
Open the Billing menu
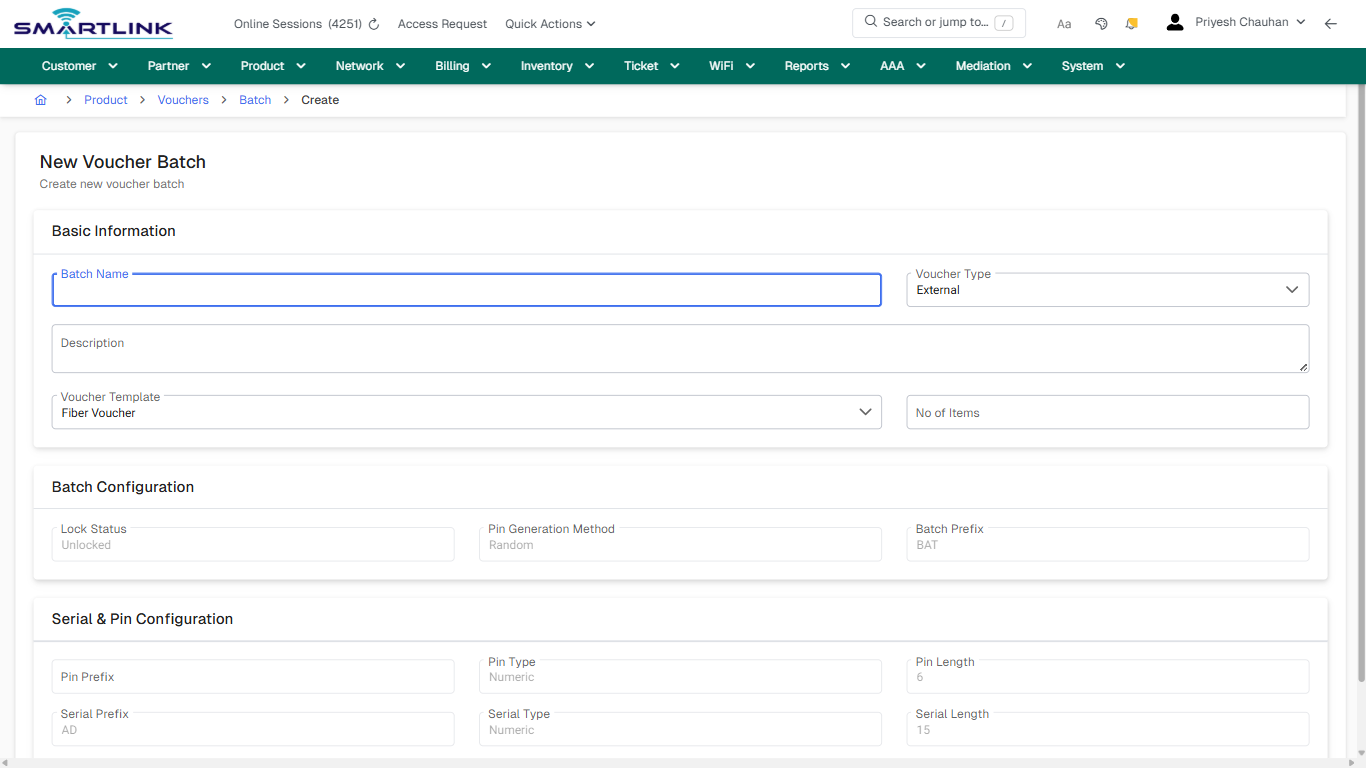pyautogui.click(x=461, y=65)
